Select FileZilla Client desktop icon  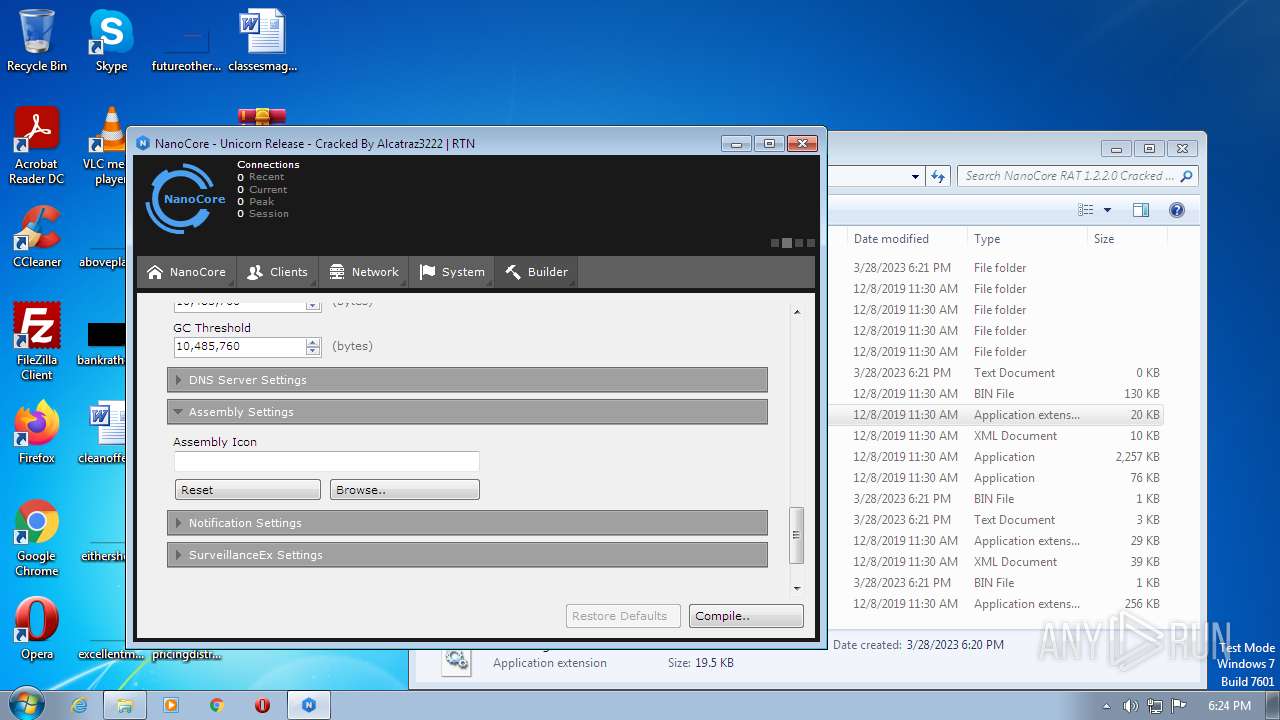click(37, 341)
